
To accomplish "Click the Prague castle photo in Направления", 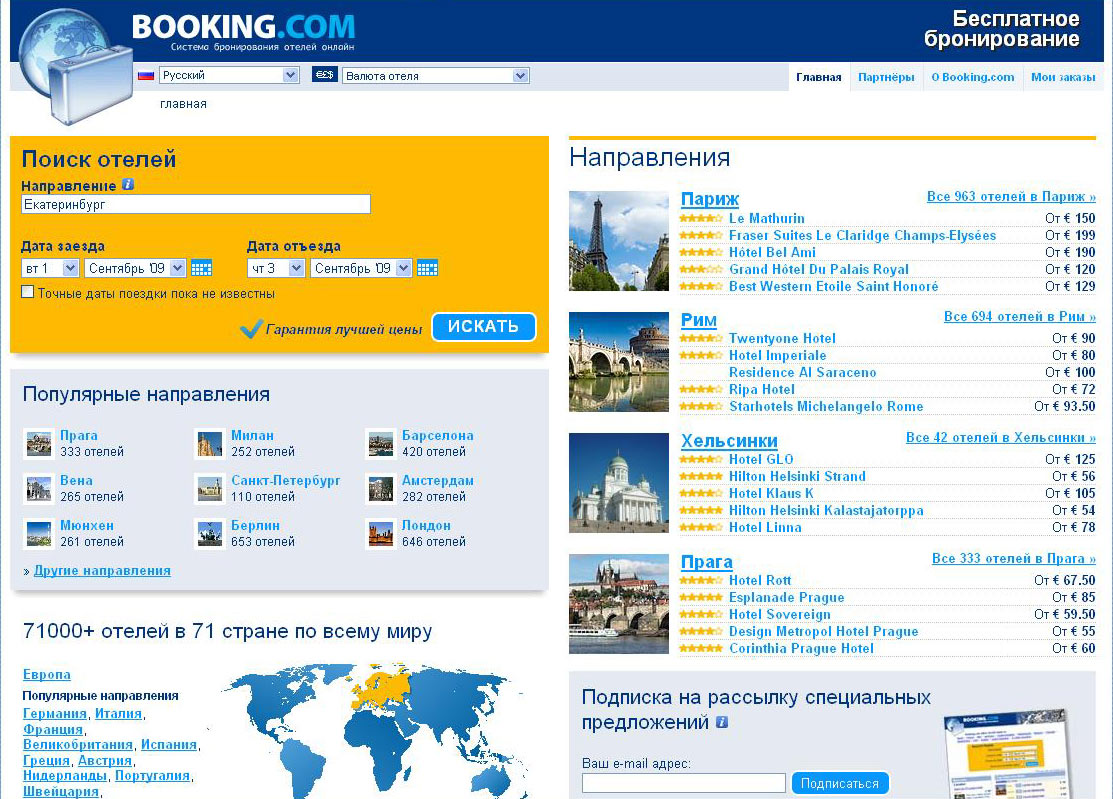I will click(619, 604).
